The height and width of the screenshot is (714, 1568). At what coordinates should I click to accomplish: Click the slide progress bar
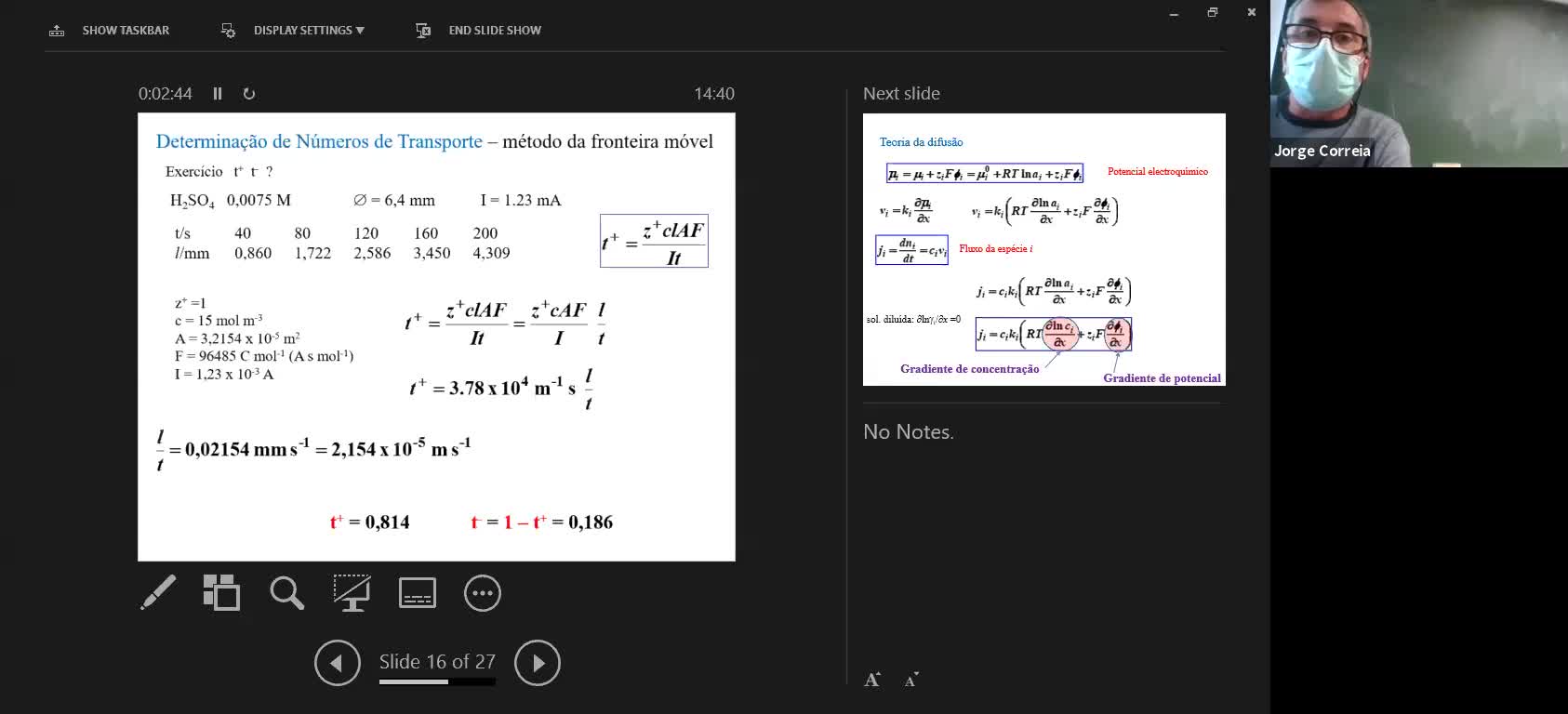click(x=436, y=682)
